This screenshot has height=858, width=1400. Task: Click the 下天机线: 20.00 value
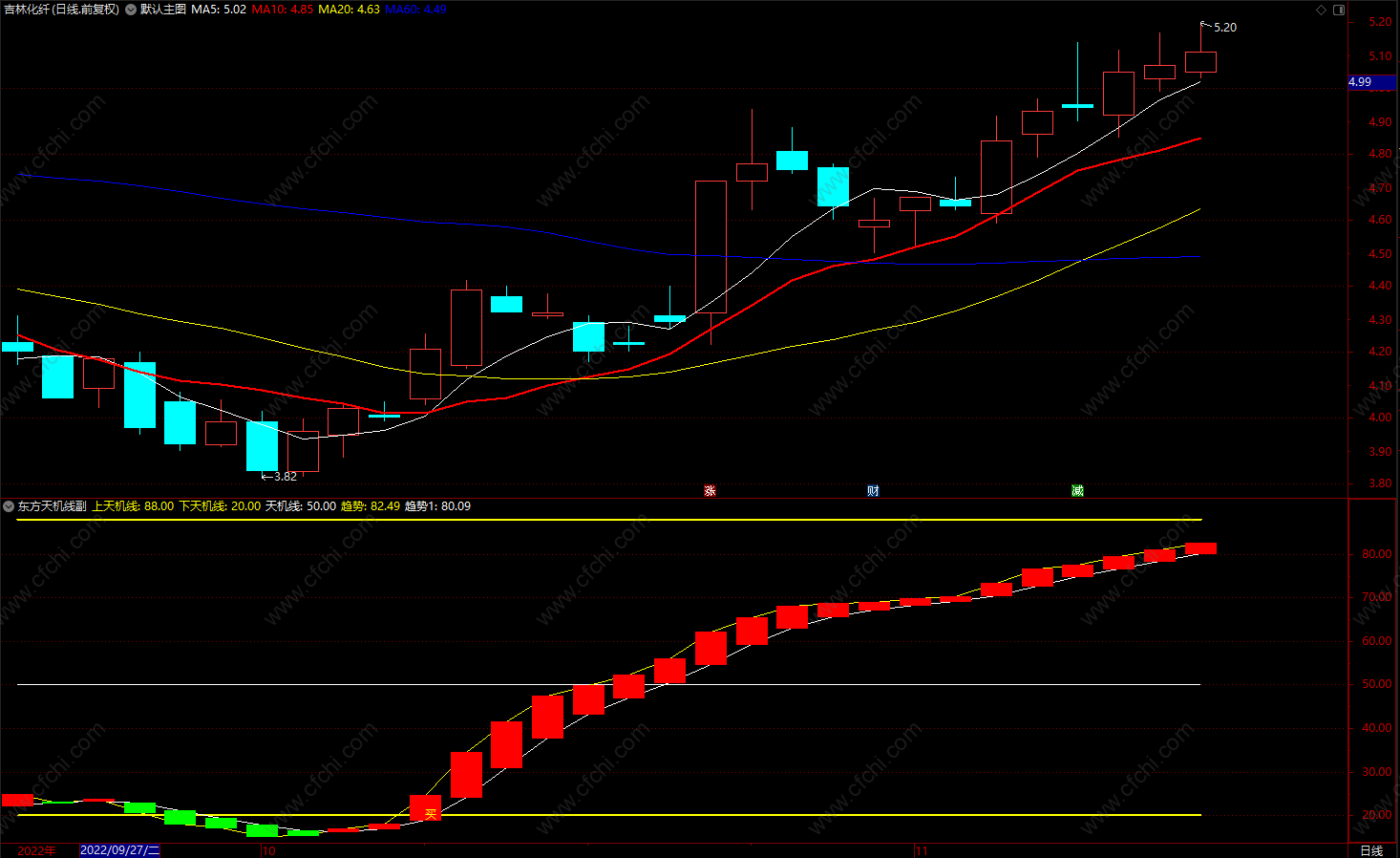[x=220, y=506]
